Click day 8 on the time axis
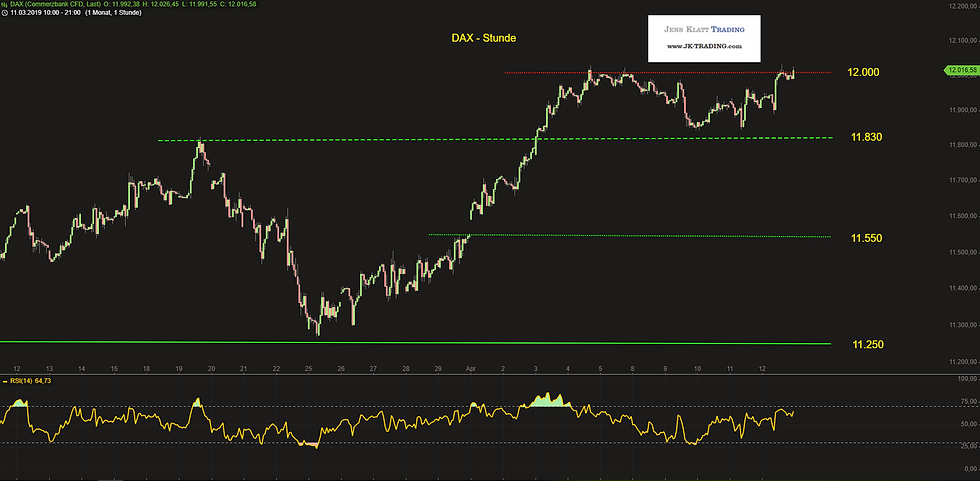Screen dimensions: 980x481 point(632,369)
